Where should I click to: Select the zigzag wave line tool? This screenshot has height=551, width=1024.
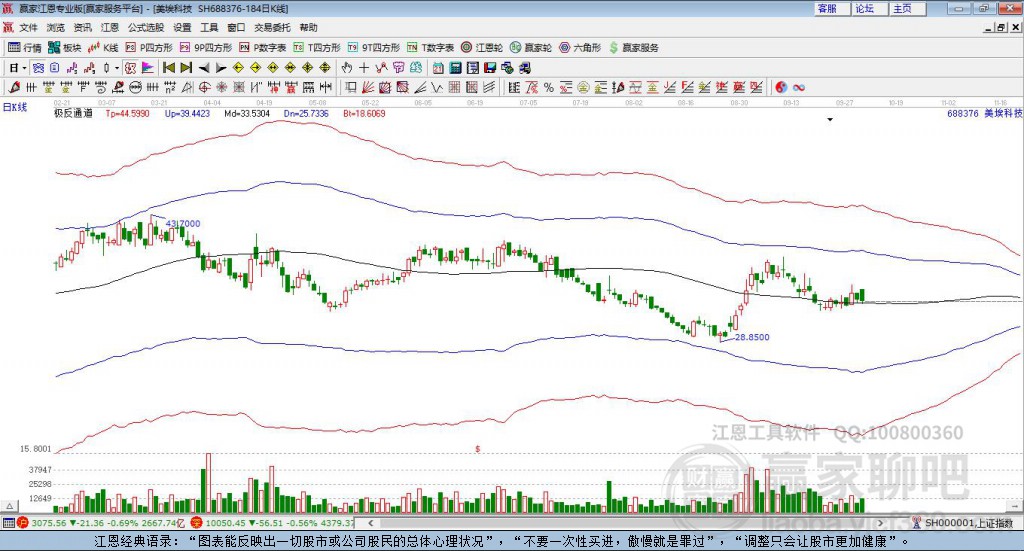click(436, 87)
